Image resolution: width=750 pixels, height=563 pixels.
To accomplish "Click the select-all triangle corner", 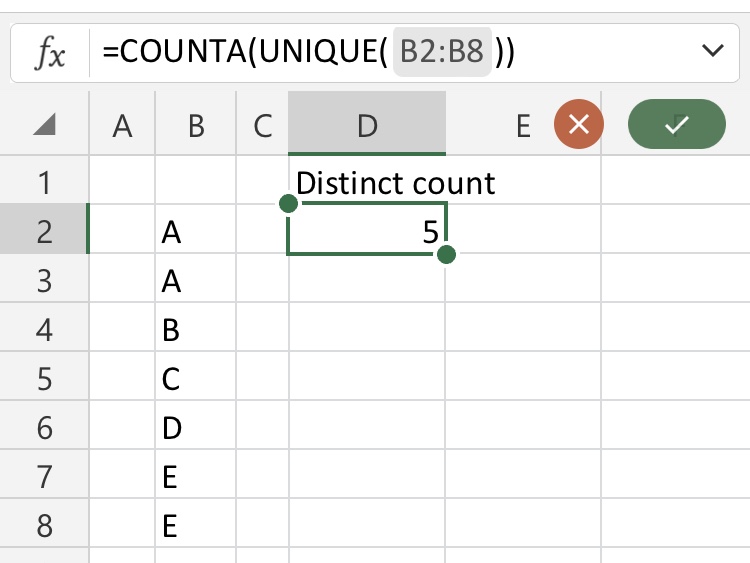I will pyautogui.click(x=44, y=126).
